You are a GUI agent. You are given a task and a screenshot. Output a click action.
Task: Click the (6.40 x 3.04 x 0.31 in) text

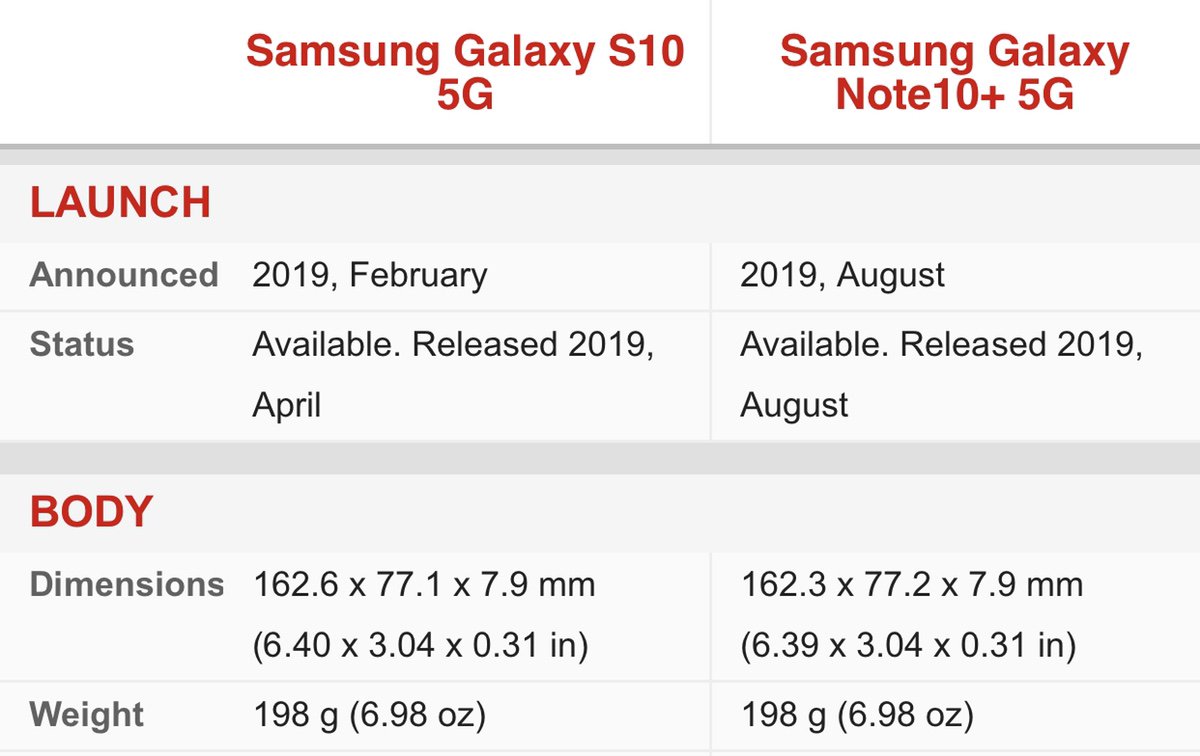tap(420, 646)
